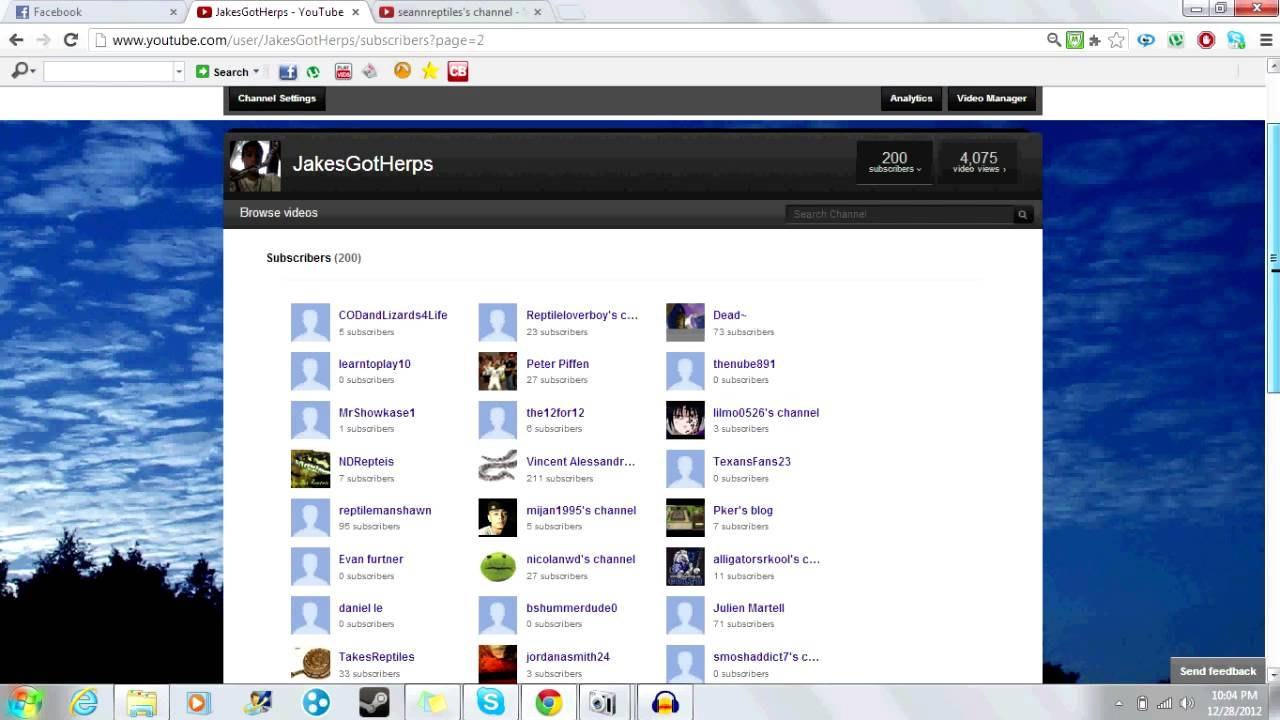This screenshot has height=720, width=1280.
Task: Click the toolbar search text box
Action: tap(109, 71)
